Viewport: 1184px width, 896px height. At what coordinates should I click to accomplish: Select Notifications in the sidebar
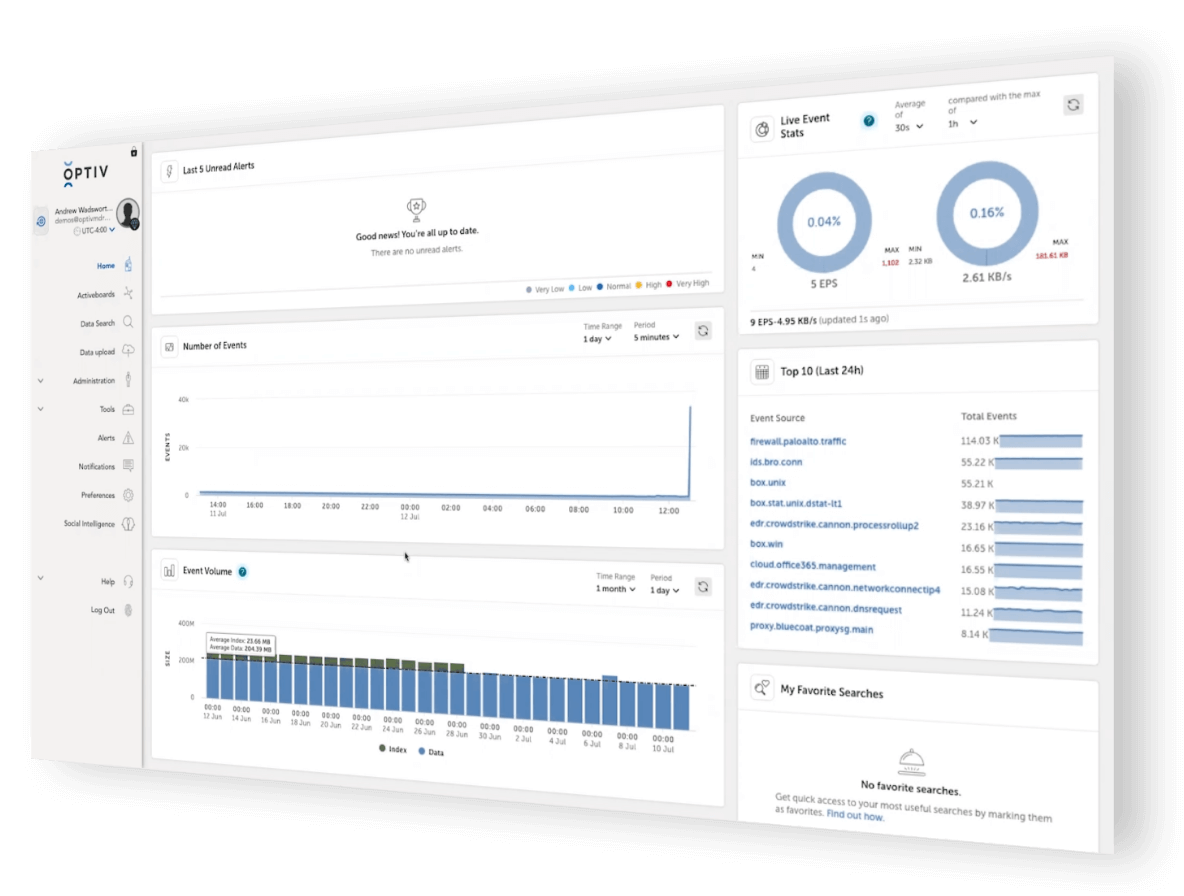coord(97,467)
